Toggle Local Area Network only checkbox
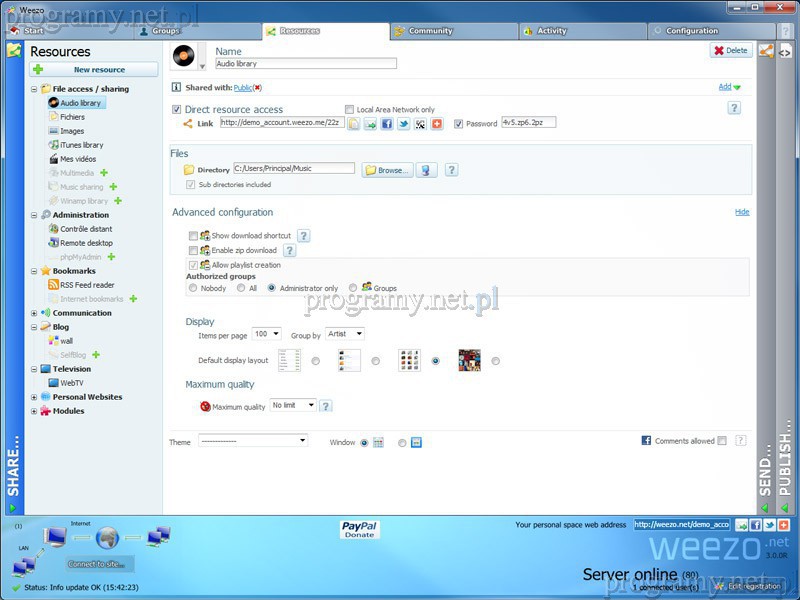This screenshot has height=600, width=800. (x=349, y=110)
